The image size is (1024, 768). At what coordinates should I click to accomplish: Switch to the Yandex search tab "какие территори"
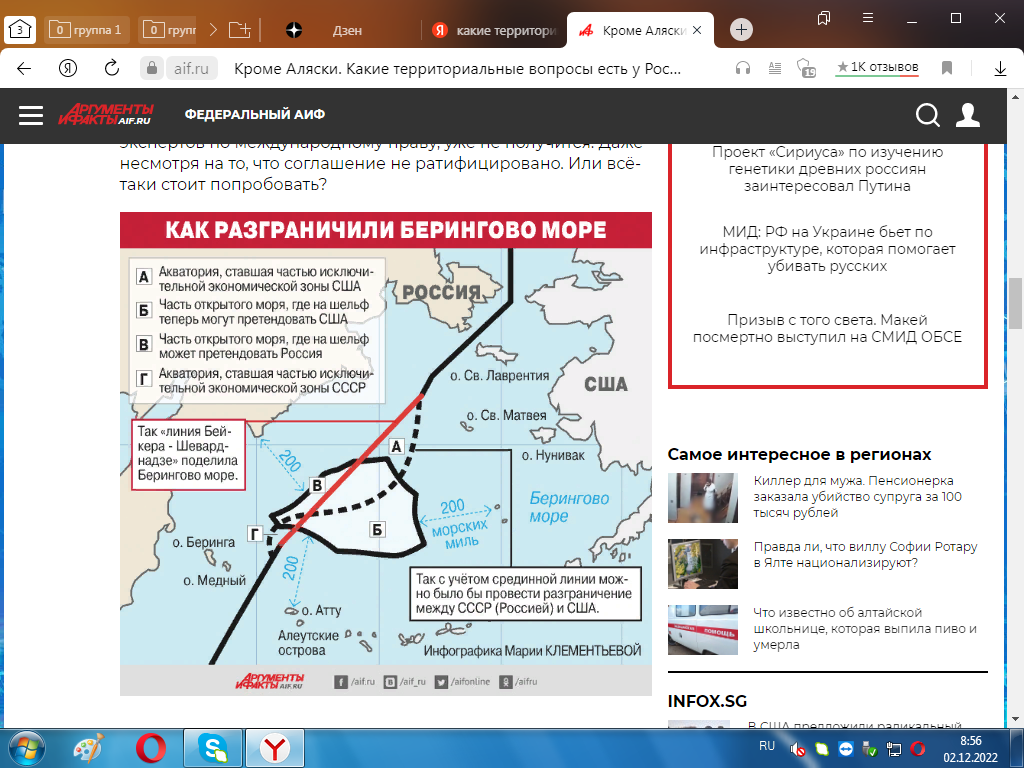pos(494,30)
